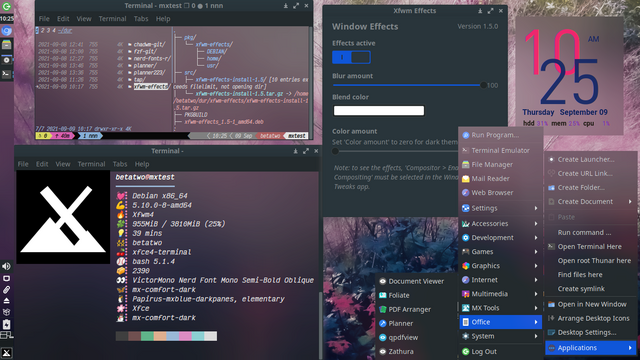Image resolution: width=640 pixels, height=360 pixels.
Task: Expand the Games submenu
Action: 500,252
